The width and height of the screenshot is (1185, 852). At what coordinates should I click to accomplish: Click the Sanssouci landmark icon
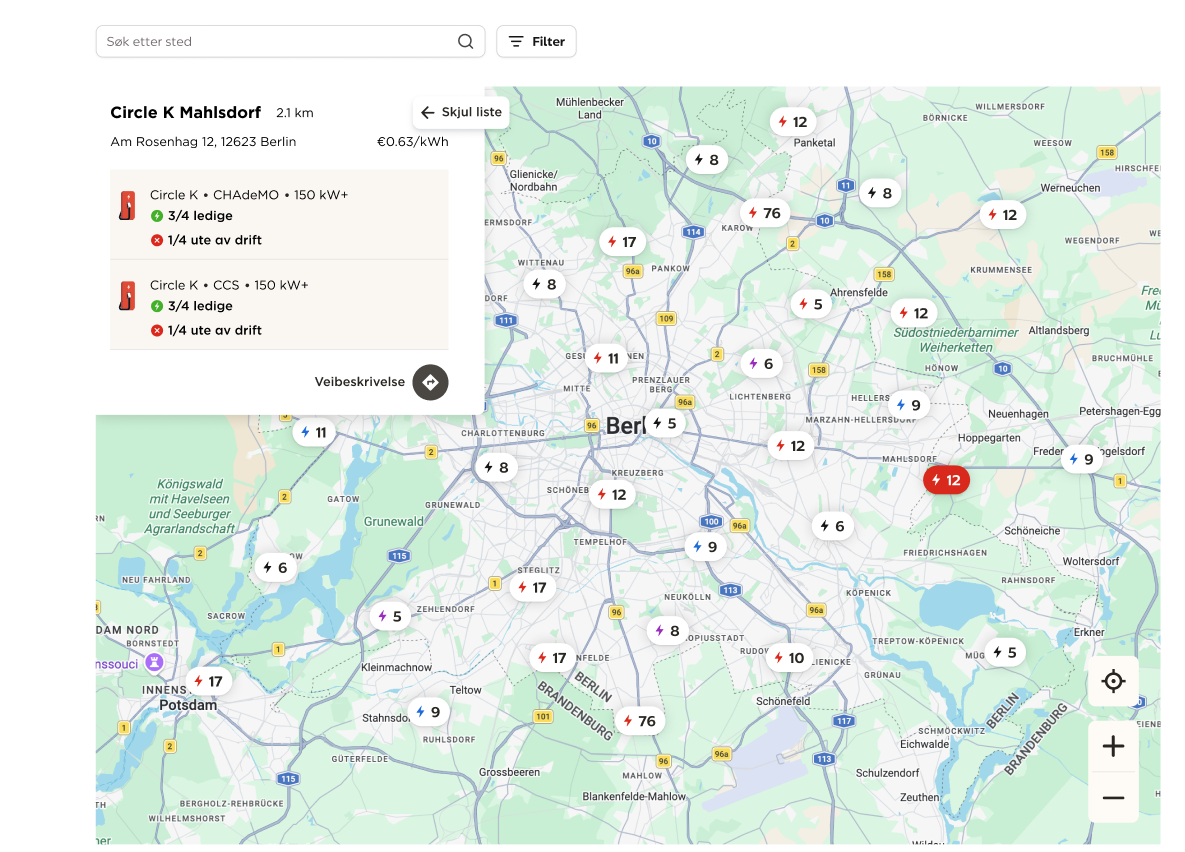pos(154,663)
